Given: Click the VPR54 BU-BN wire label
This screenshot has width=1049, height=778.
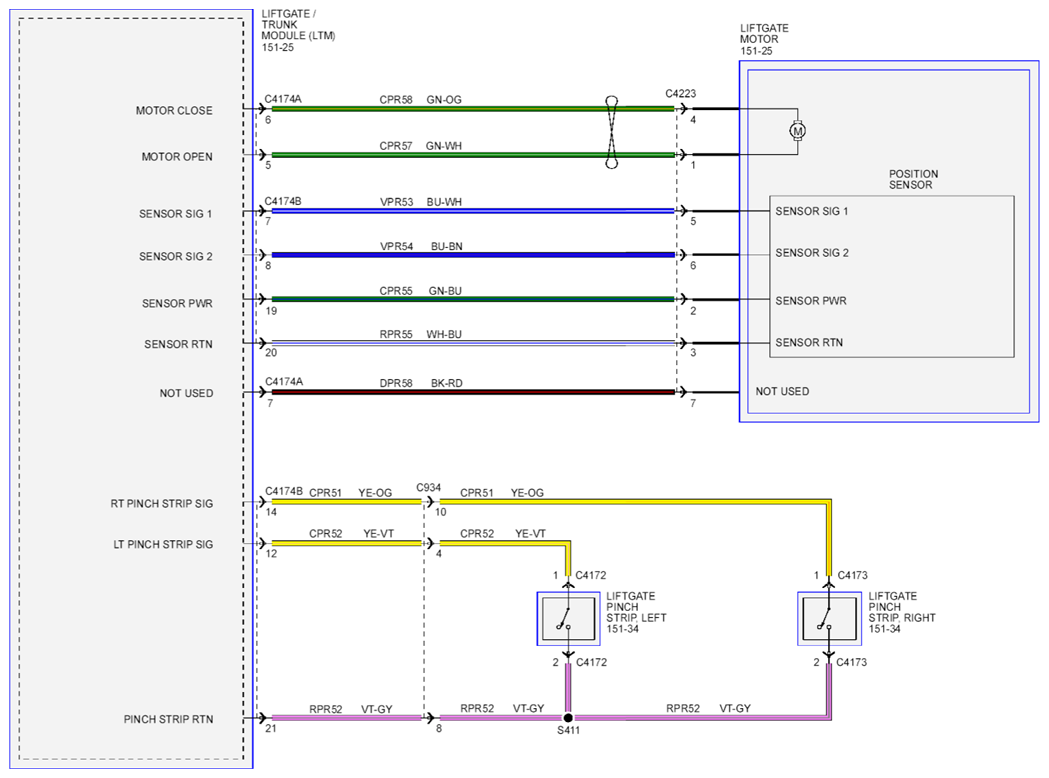Looking at the screenshot, I should (x=421, y=246).
